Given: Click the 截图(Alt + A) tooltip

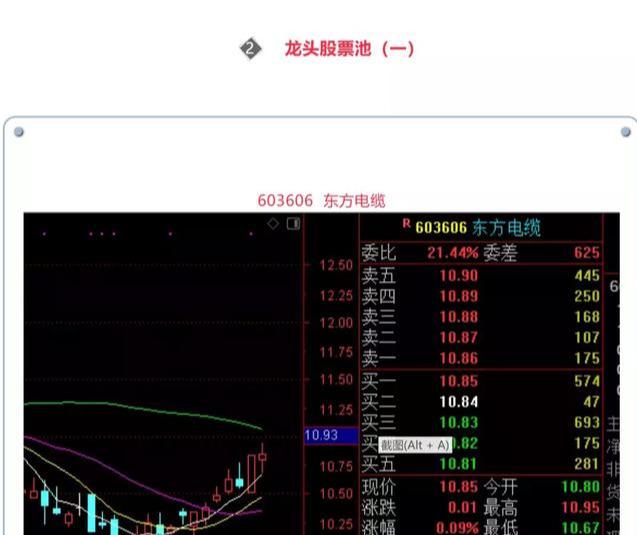Looking at the screenshot, I should click(x=415, y=446).
